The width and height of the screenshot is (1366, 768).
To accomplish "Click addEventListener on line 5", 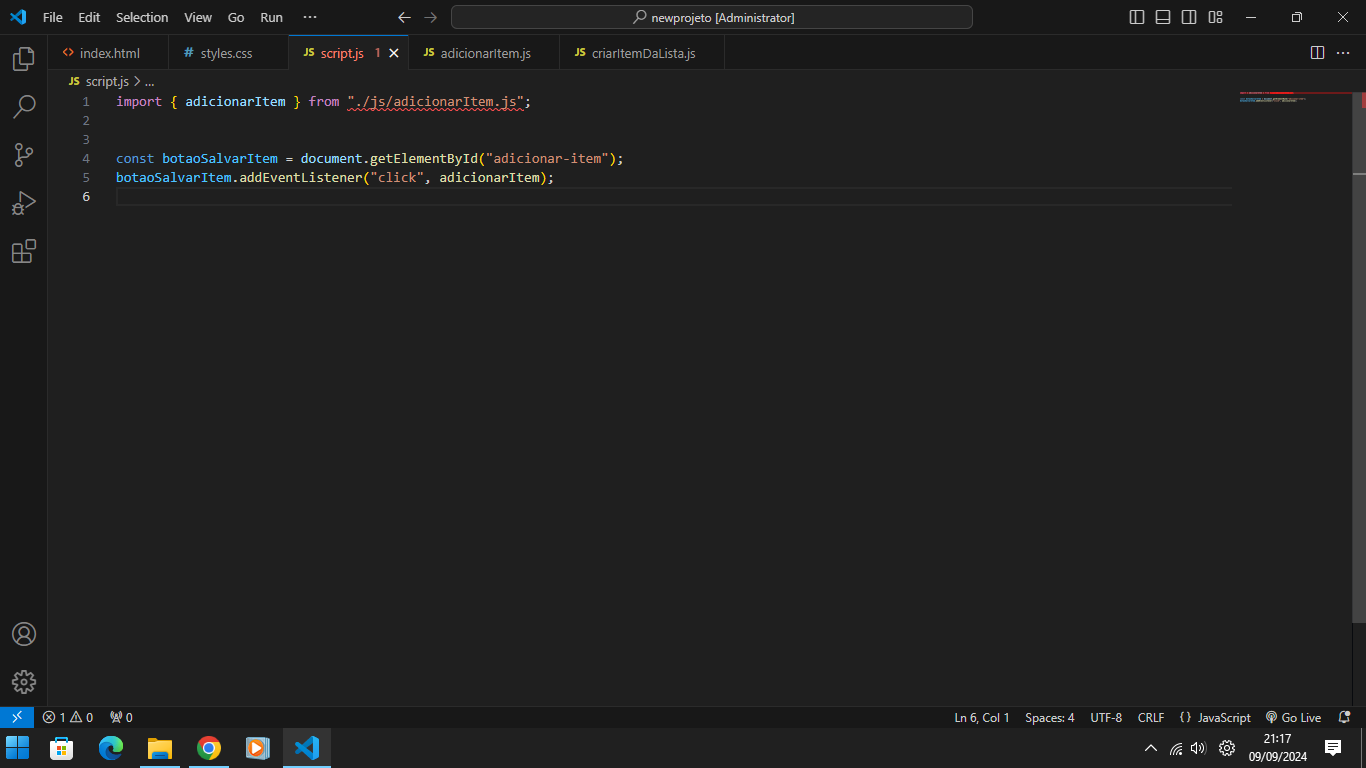I will [x=301, y=178].
